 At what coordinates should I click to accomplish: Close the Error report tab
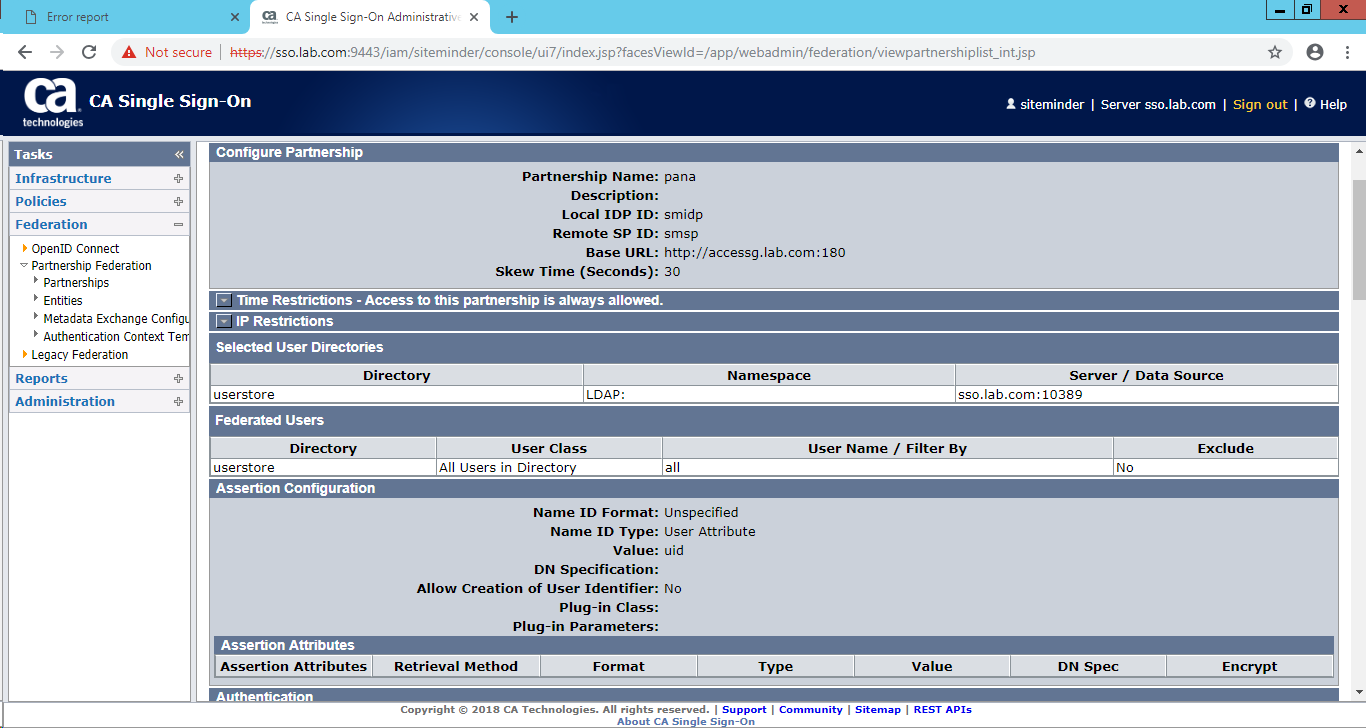(235, 17)
